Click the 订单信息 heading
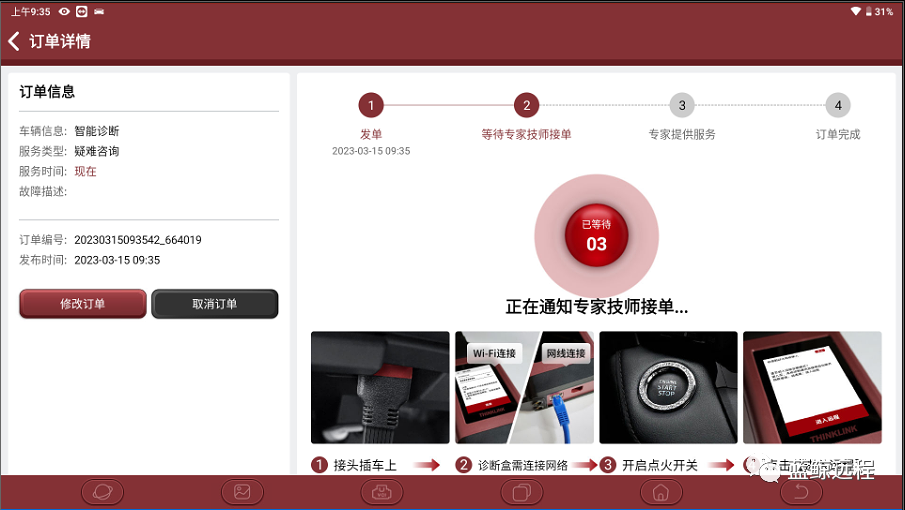The width and height of the screenshot is (905, 510). pos(47,92)
